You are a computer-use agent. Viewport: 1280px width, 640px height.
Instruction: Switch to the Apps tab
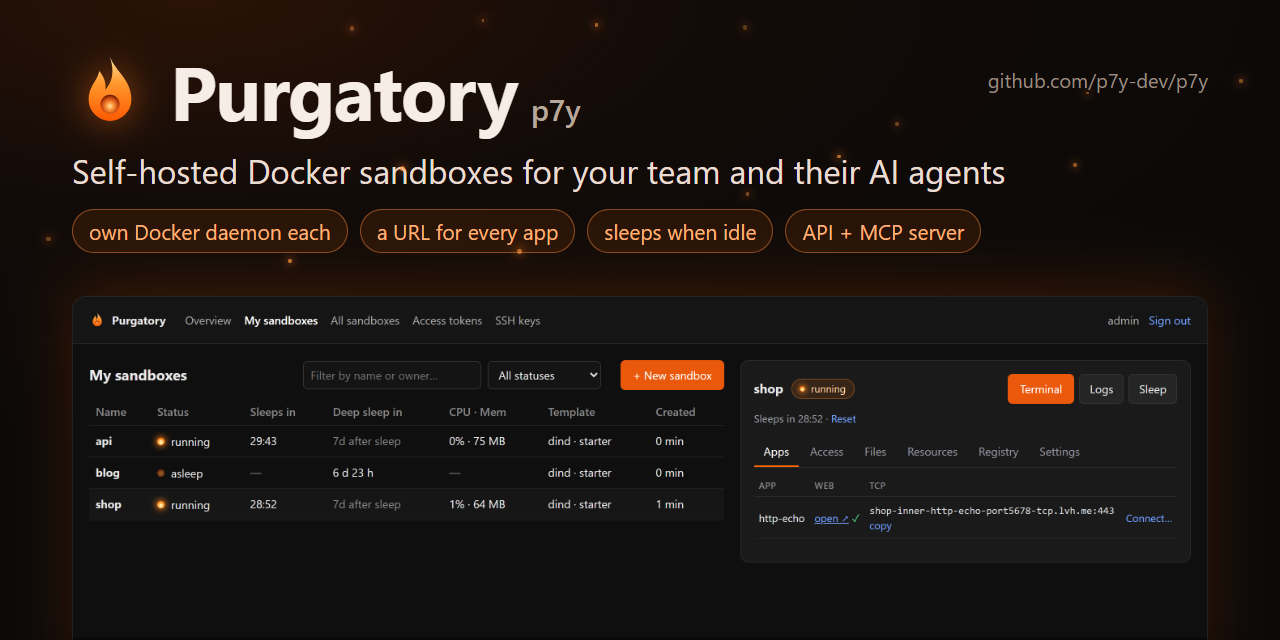click(776, 452)
